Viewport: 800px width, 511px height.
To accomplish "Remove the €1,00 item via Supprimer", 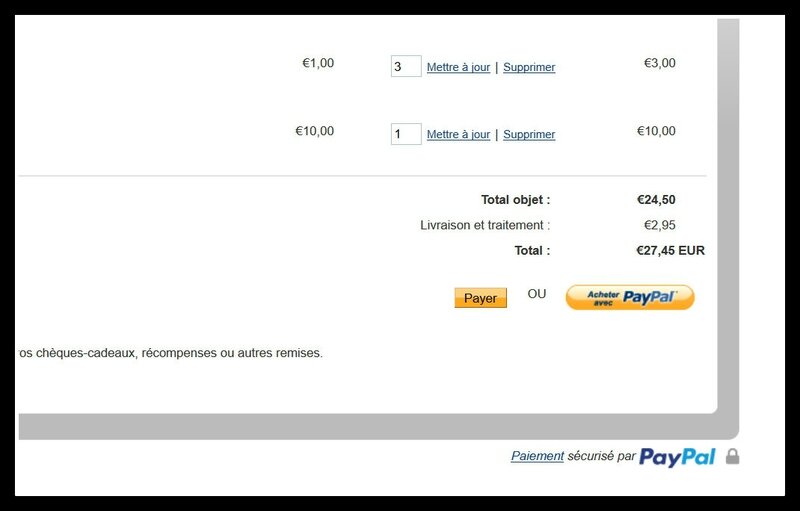I will [529, 67].
